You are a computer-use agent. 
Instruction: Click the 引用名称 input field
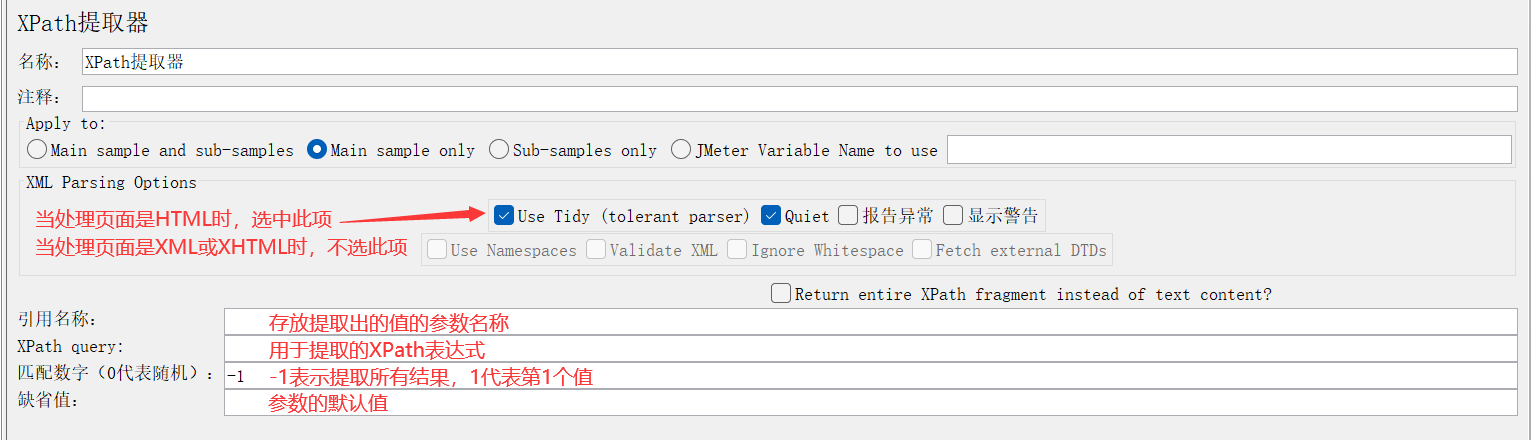(x=870, y=322)
